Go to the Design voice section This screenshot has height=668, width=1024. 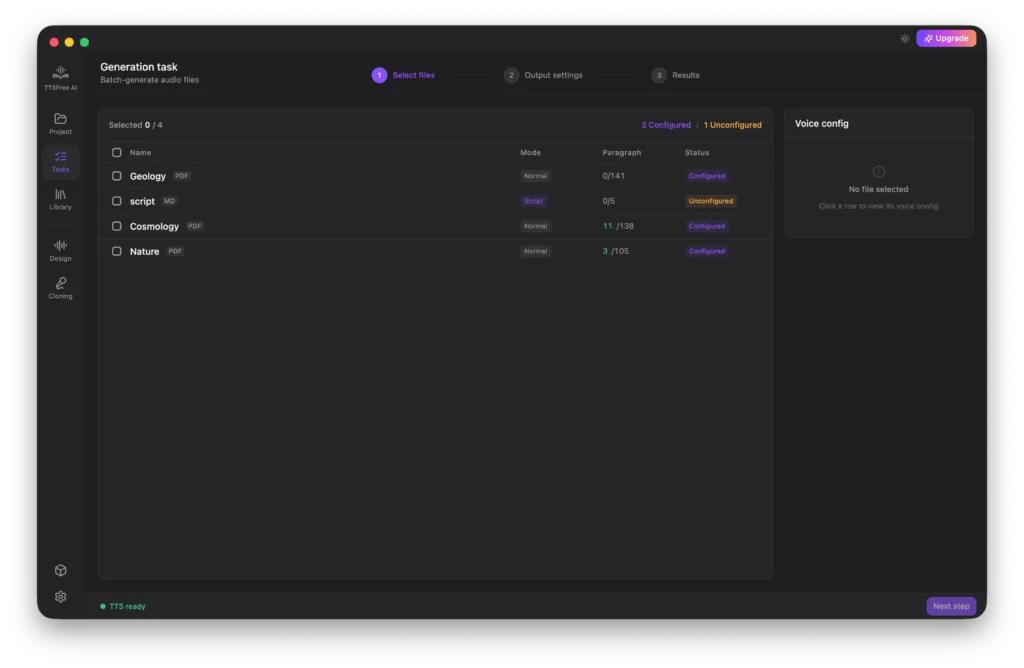pyautogui.click(x=60, y=250)
